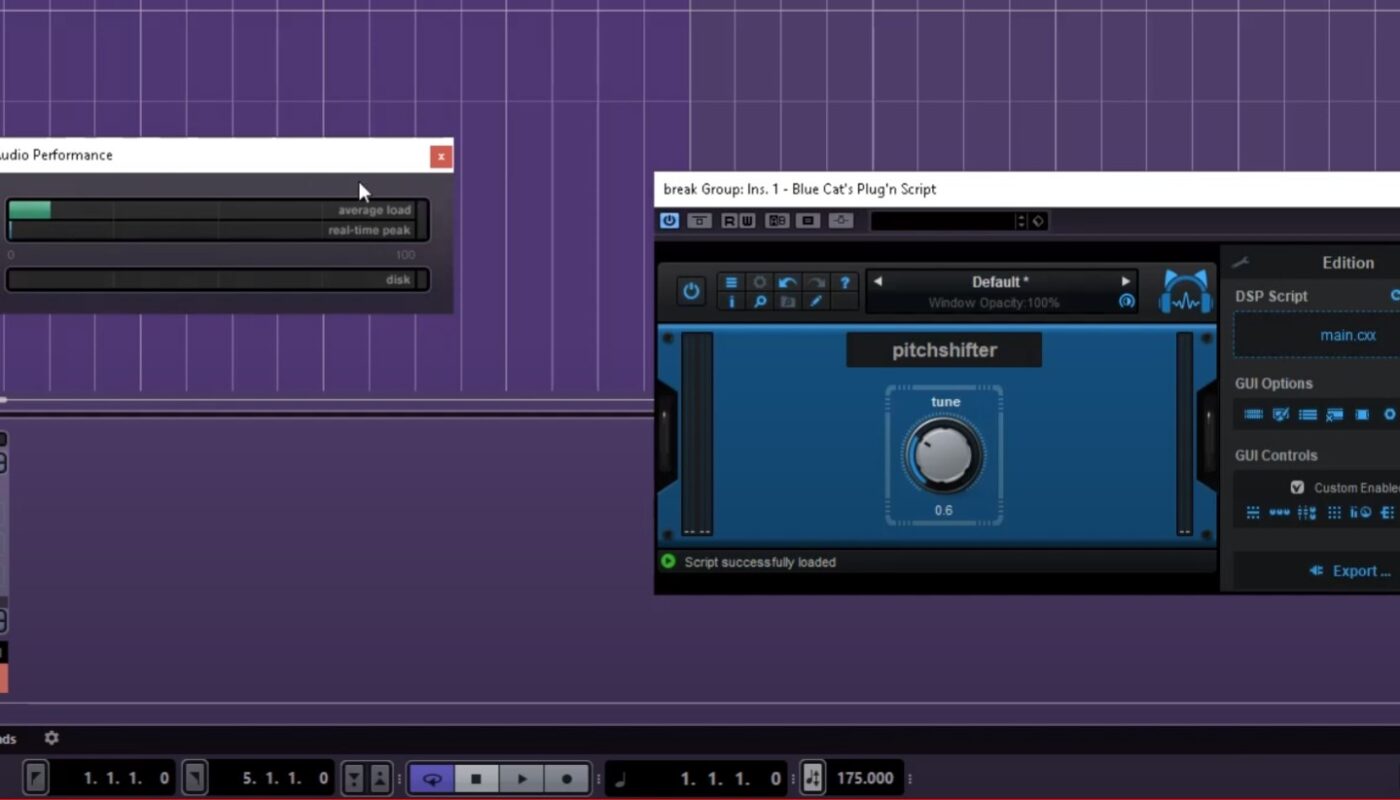Click the Stop button in transport

pyautogui.click(x=477, y=778)
